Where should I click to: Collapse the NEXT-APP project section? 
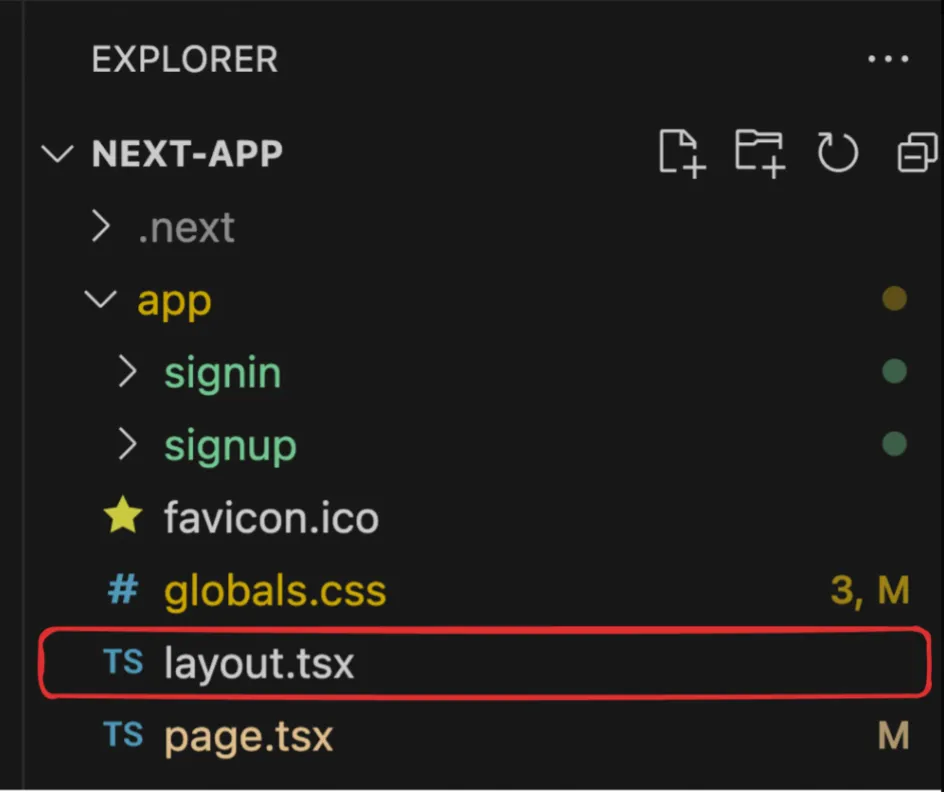[59, 153]
